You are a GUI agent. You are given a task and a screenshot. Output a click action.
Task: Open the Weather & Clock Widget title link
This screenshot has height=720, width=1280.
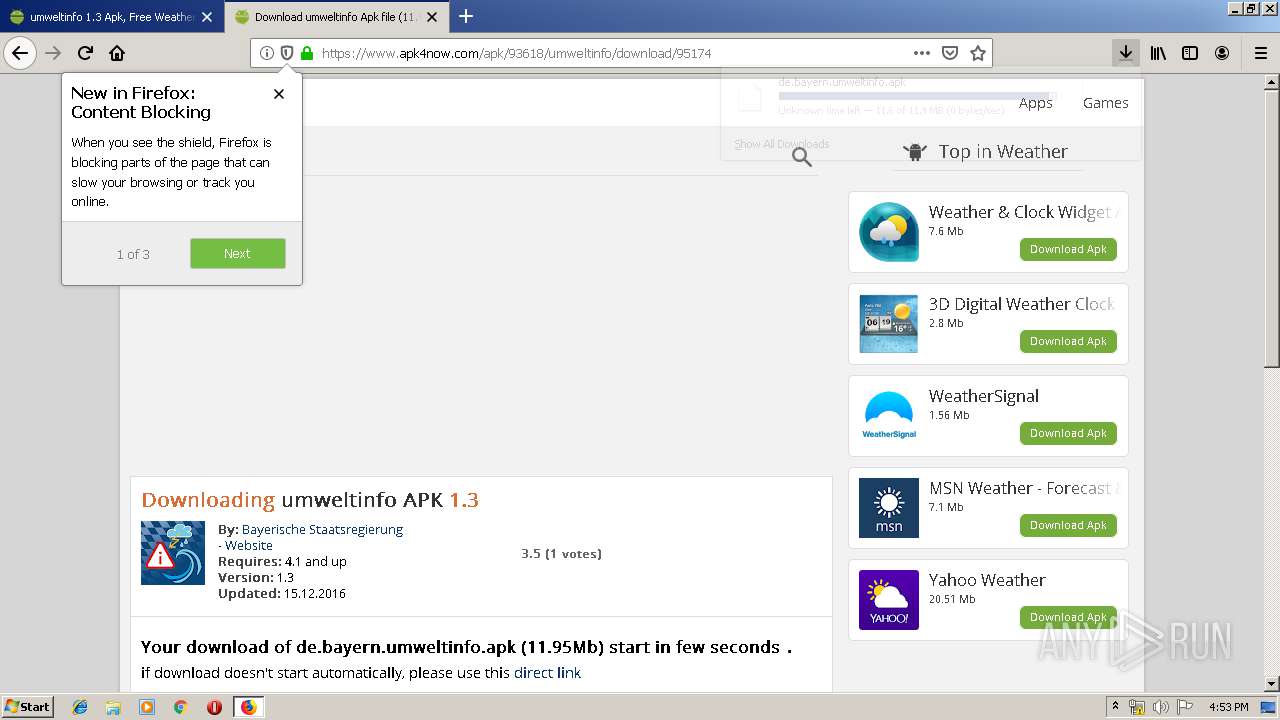(1022, 212)
